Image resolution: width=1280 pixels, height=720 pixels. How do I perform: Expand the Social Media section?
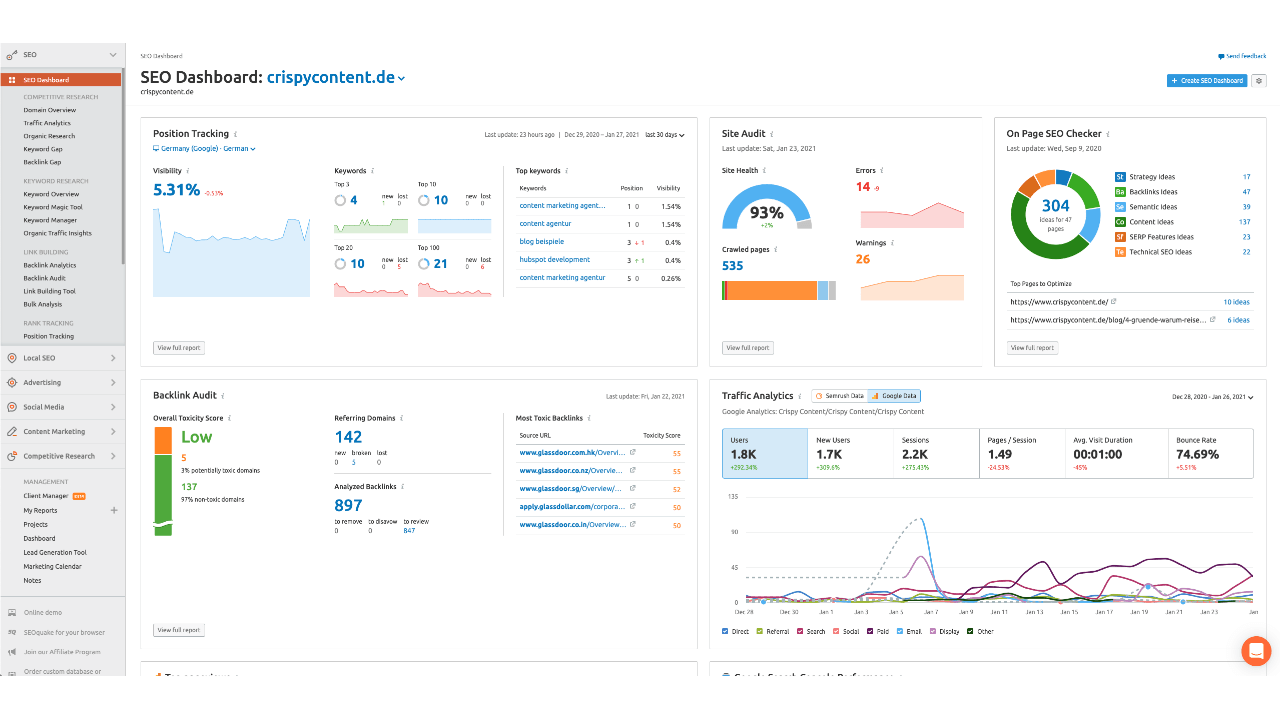coord(62,407)
